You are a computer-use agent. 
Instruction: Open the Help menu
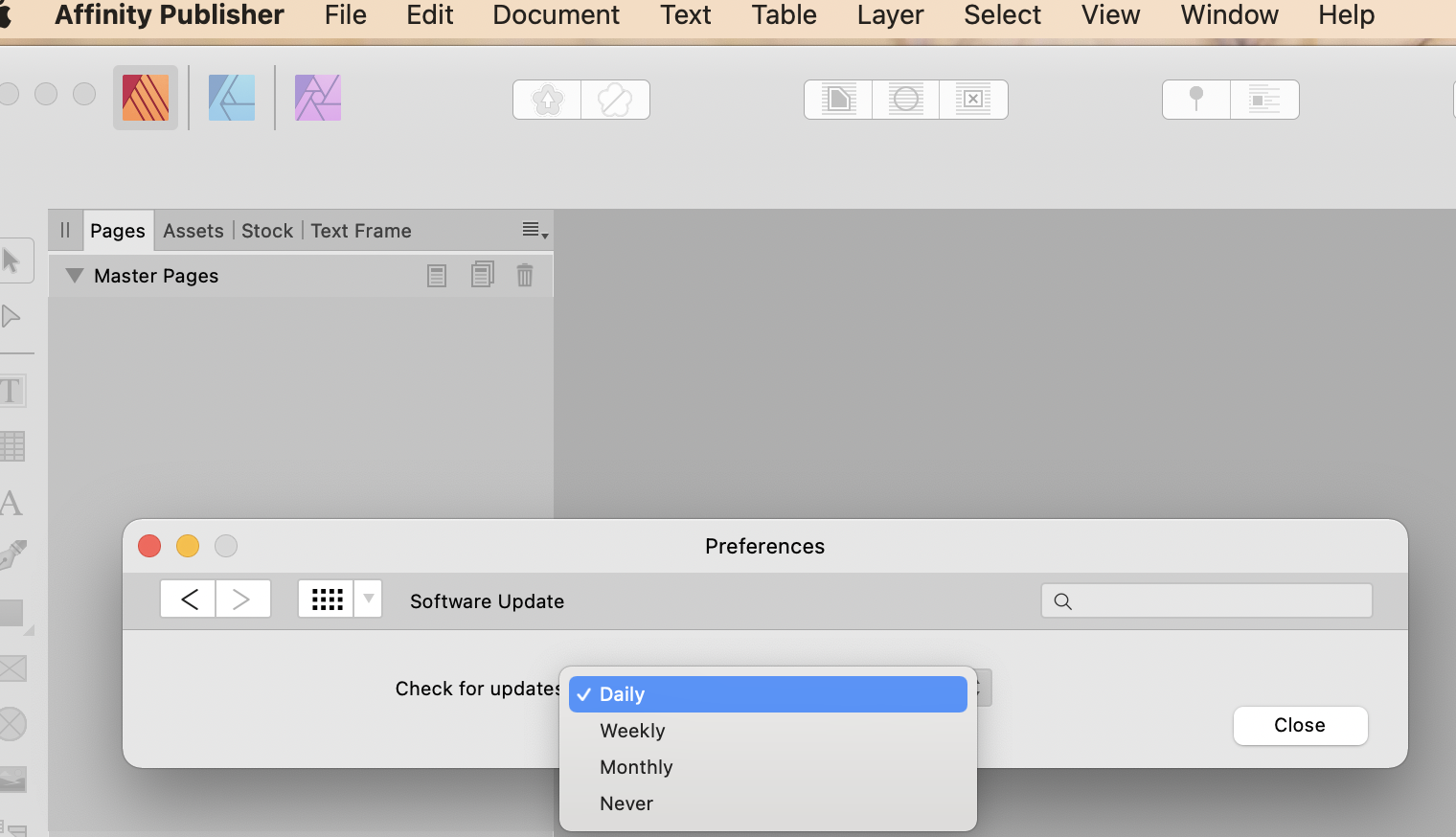1347,15
